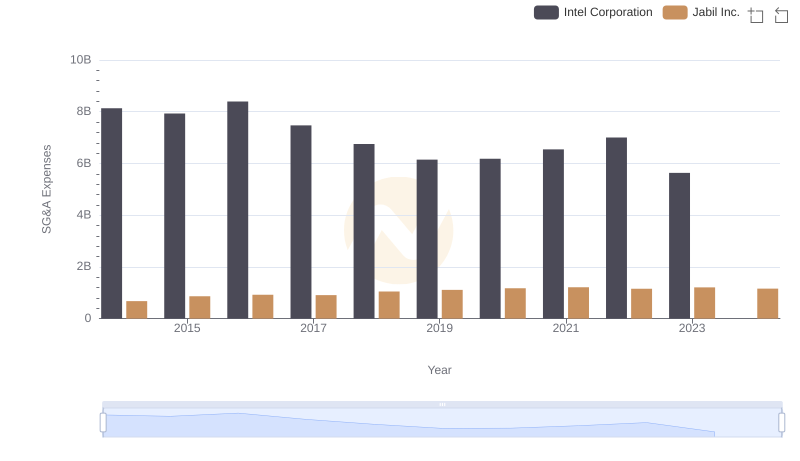Image resolution: width=800 pixels, height=461 pixels.
Task: Select the right data zoom slider handle
Action: [782, 423]
